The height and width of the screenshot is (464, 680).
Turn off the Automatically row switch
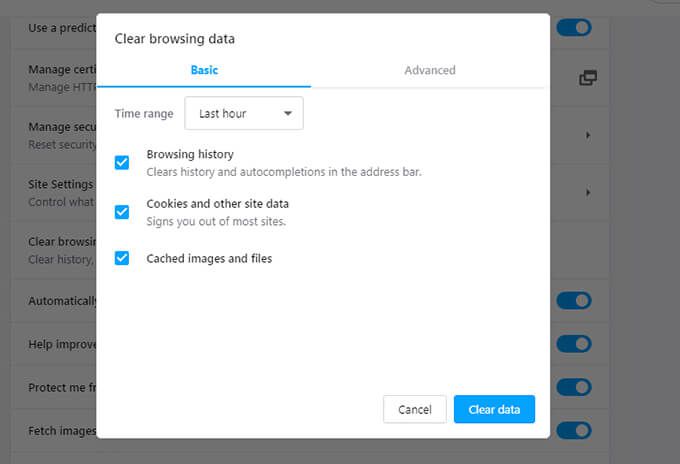(x=574, y=300)
